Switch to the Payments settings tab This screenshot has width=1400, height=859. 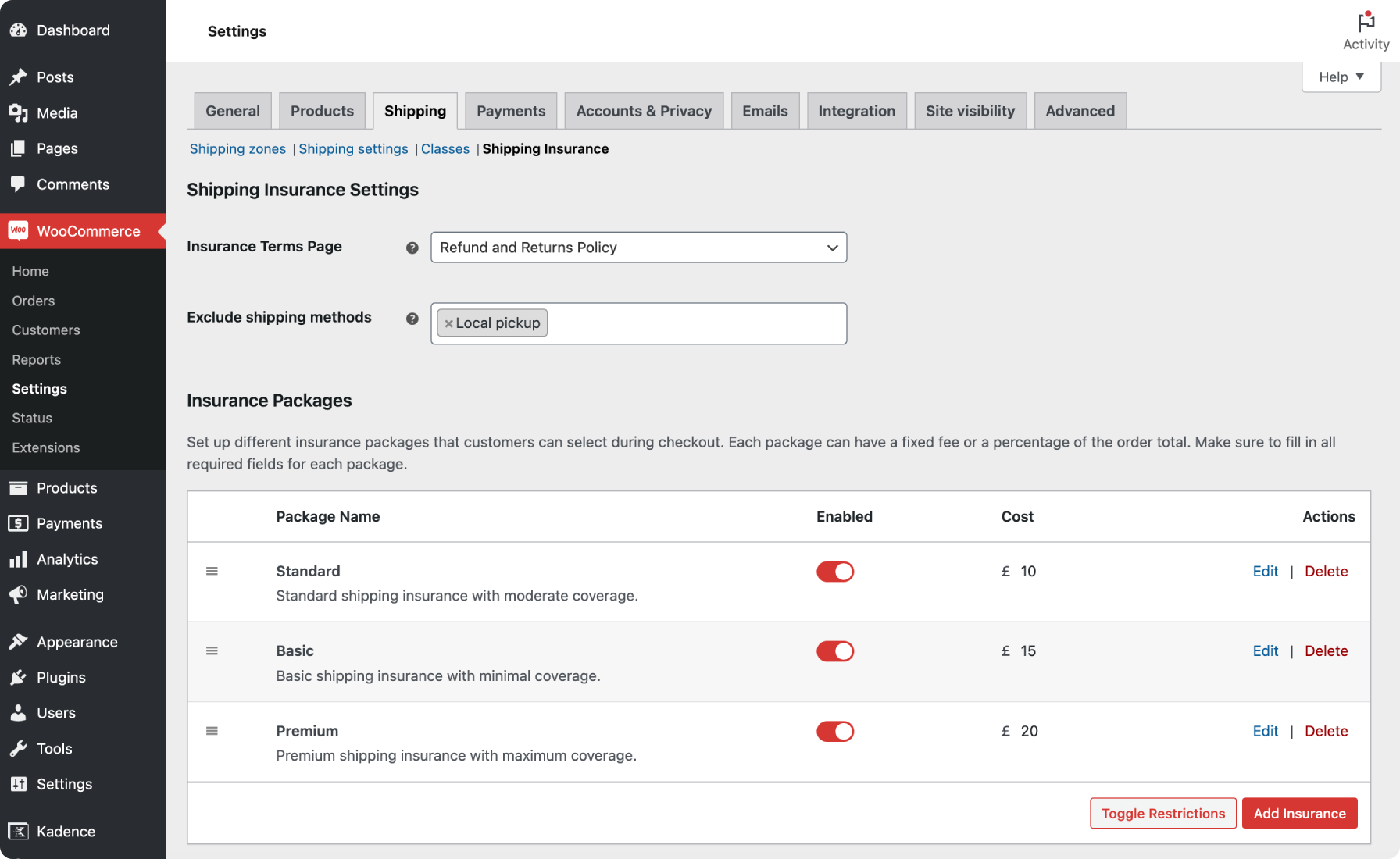(510, 110)
